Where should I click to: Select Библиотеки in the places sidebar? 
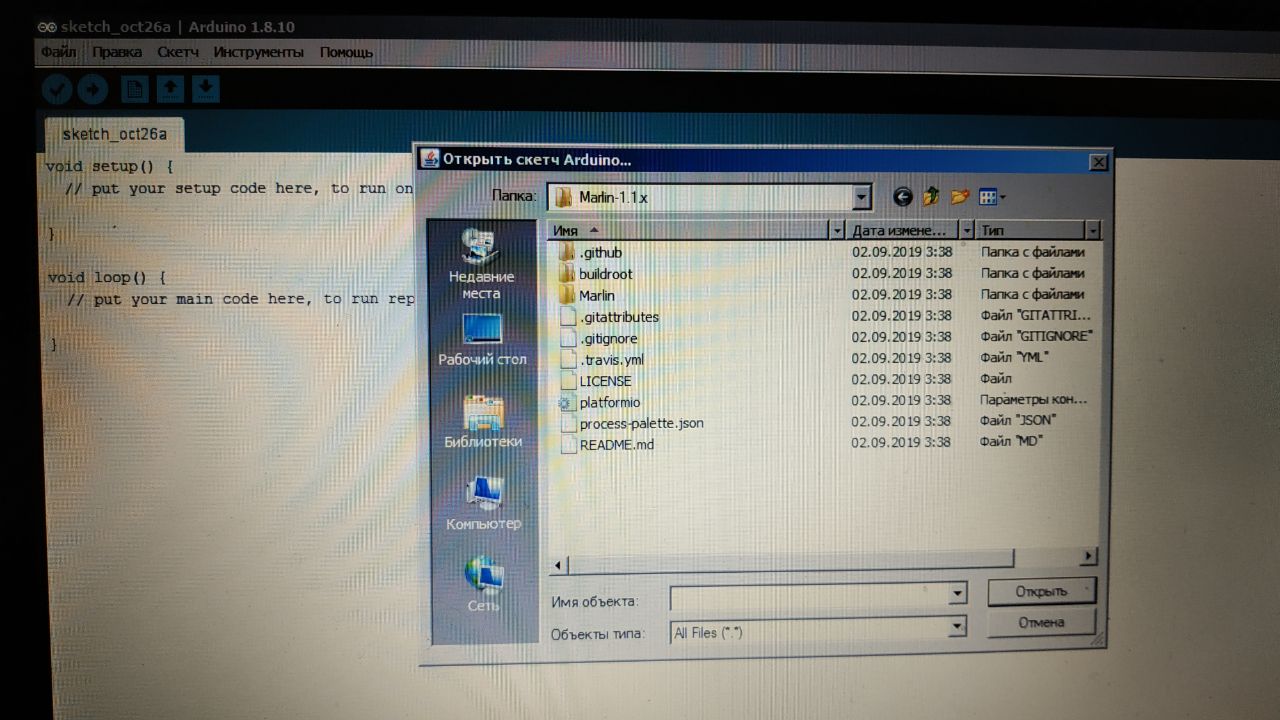pyautogui.click(x=483, y=421)
